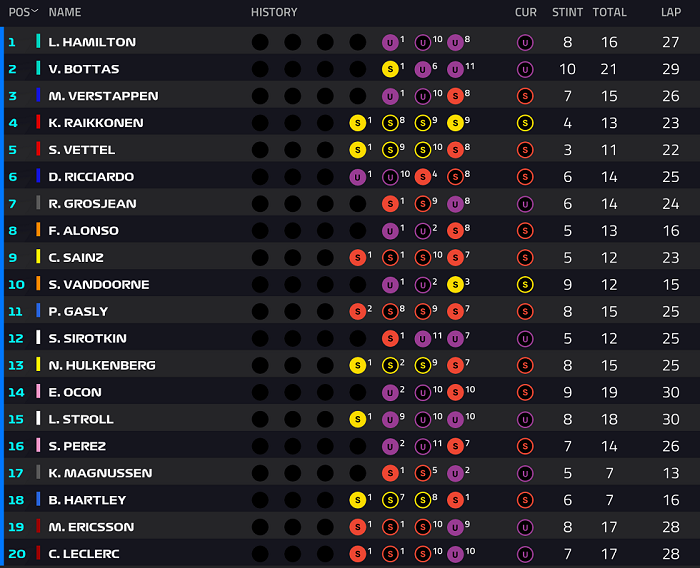Viewport: 700px width, 568px height.
Task: Click Verstappen's current red supersoft tyre icon
Action: click(x=525, y=96)
